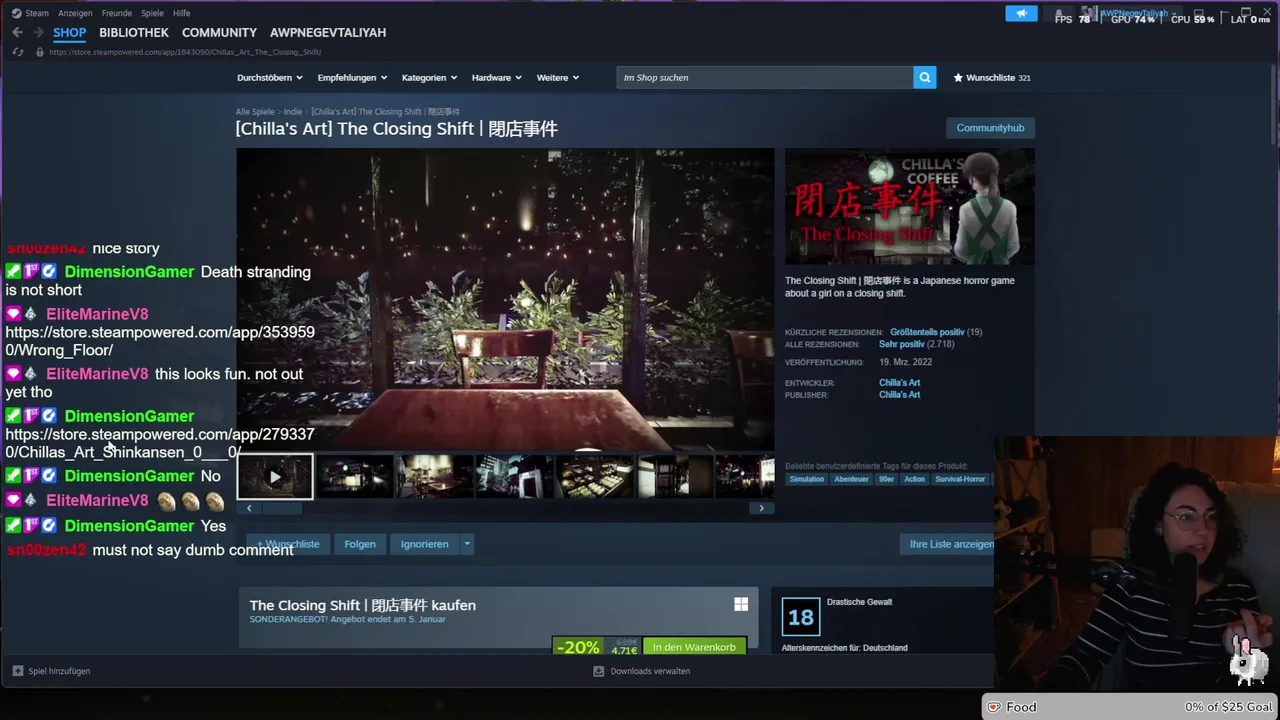The width and height of the screenshot is (1280, 720).
Task: Click the age rating 18 badge
Action: pos(801,617)
